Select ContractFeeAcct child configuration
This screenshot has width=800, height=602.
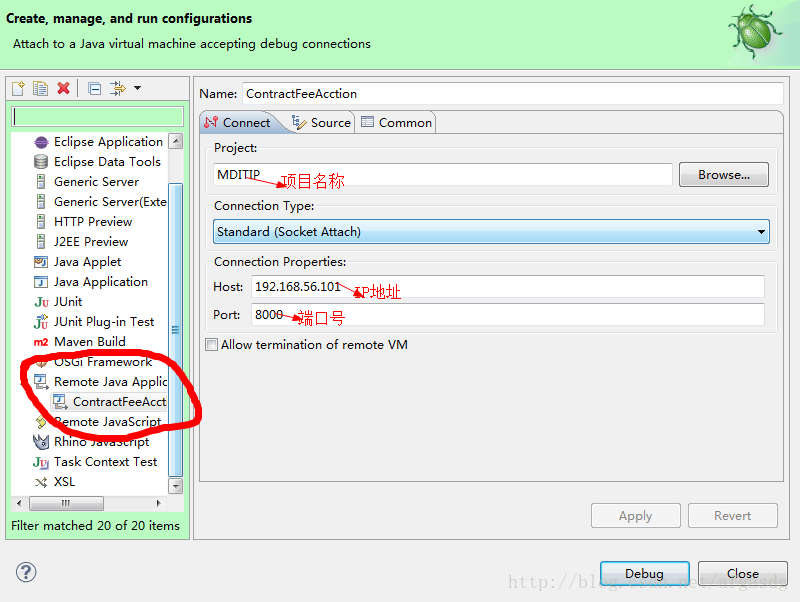coord(119,402)
